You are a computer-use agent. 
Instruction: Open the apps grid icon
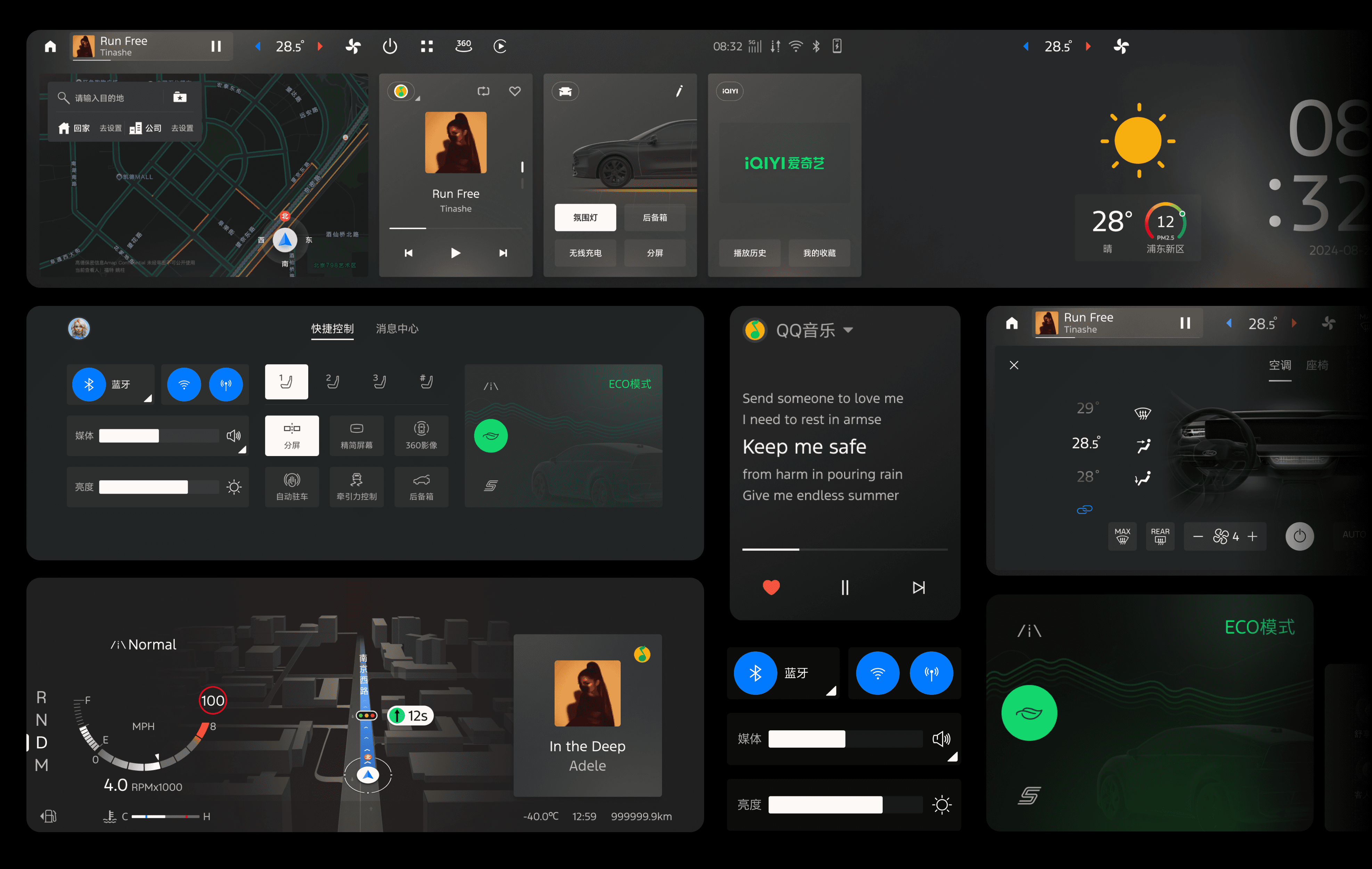(427, 46)
